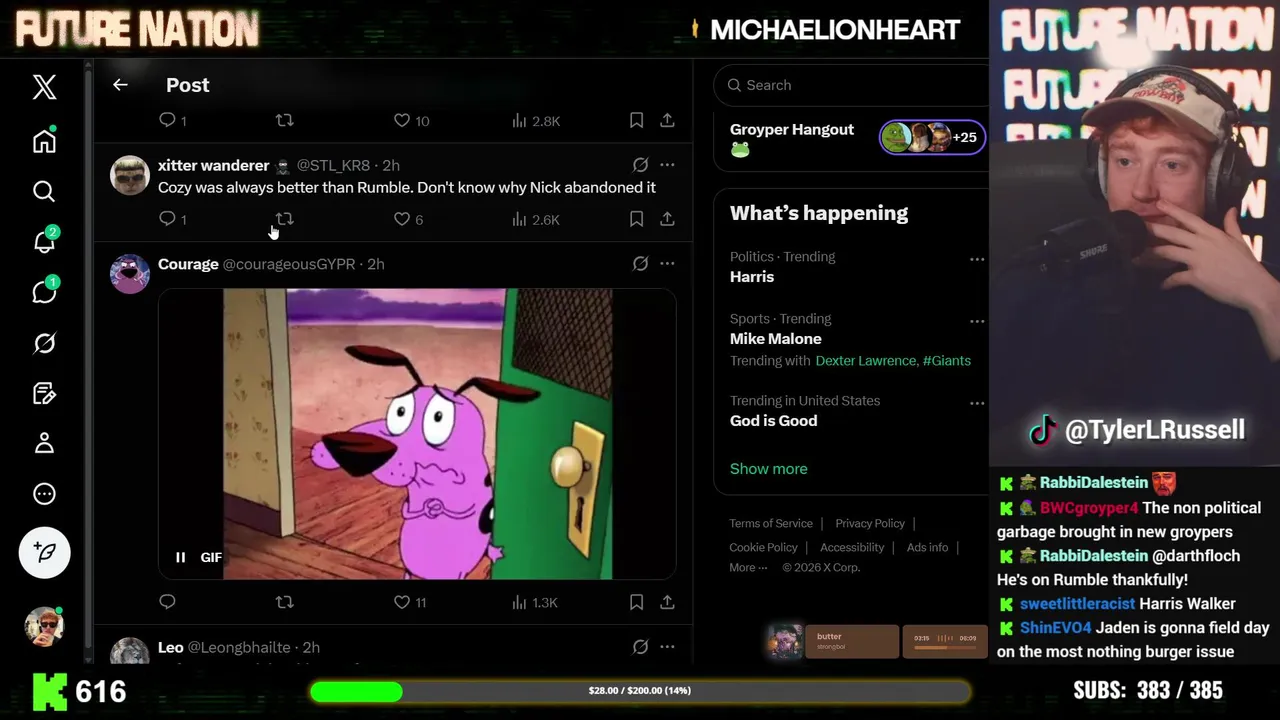Open Terms of Service footer link

click(x=771, y=523)
